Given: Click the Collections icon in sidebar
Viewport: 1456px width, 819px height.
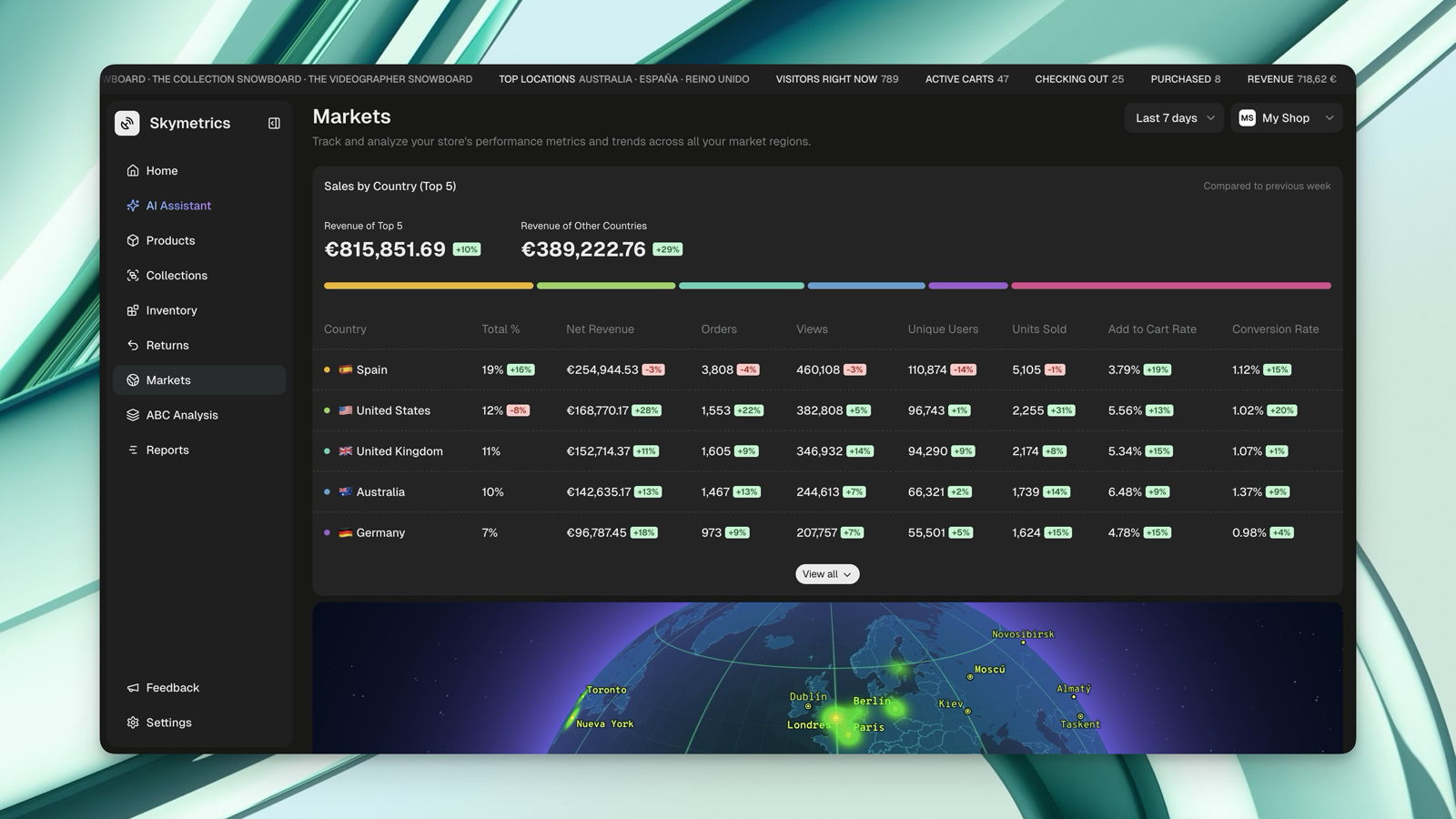Looking at the screenshot, I should tap(133, 276).
